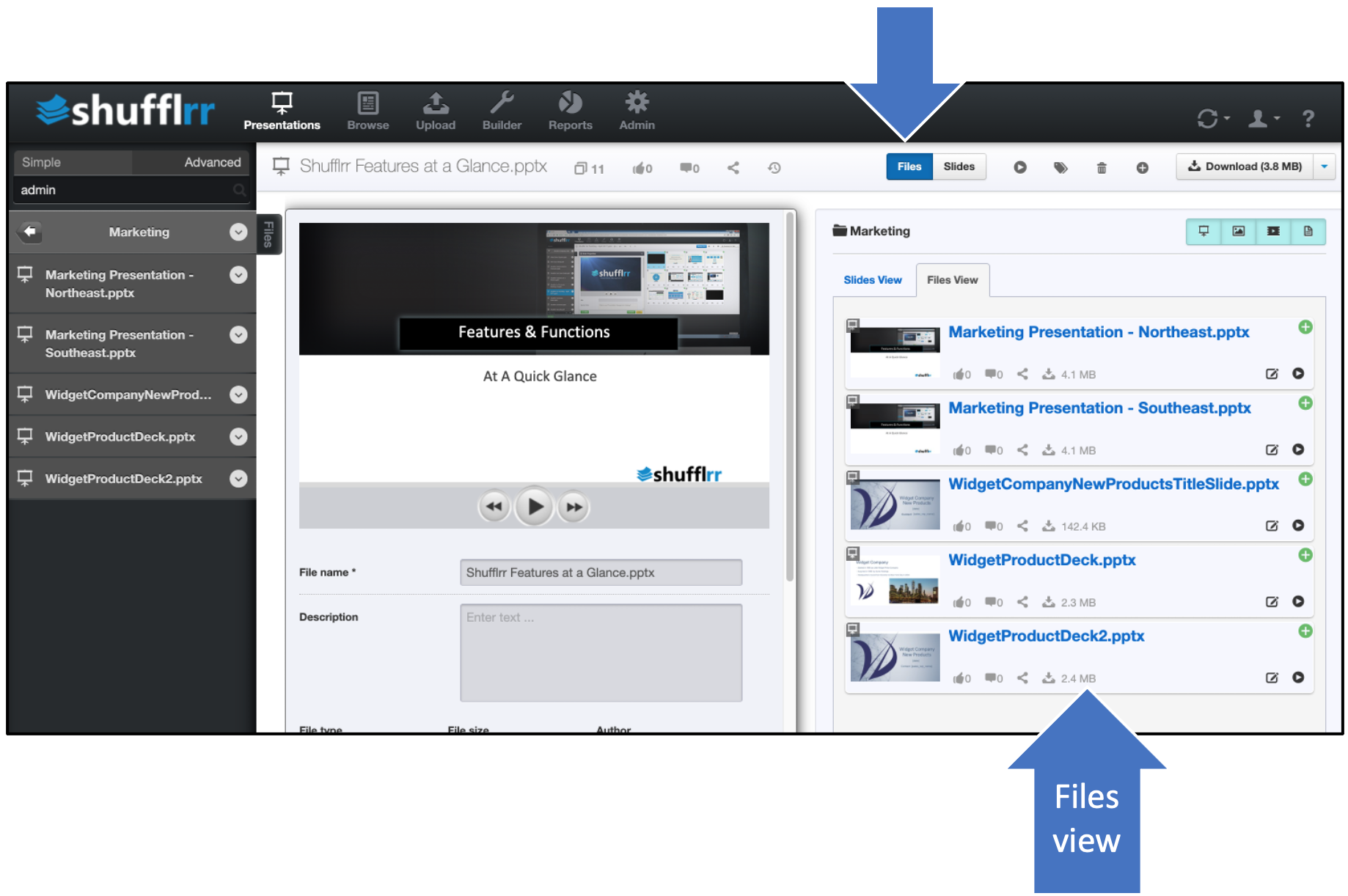Filter Marketing folder by images icon
This screenshot has height=896, width=1348.
click(x=1238, y=231)
